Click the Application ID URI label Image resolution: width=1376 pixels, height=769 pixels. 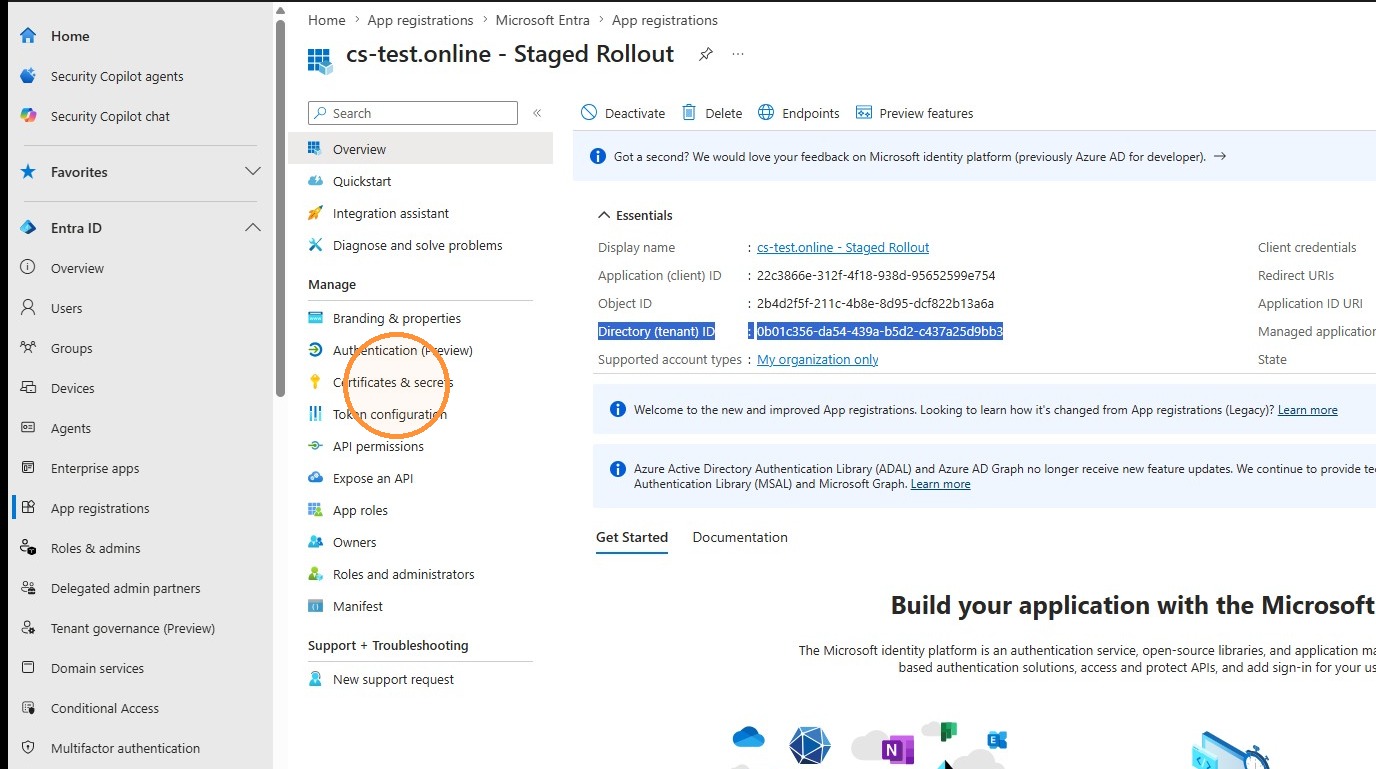coord(1310,303)
